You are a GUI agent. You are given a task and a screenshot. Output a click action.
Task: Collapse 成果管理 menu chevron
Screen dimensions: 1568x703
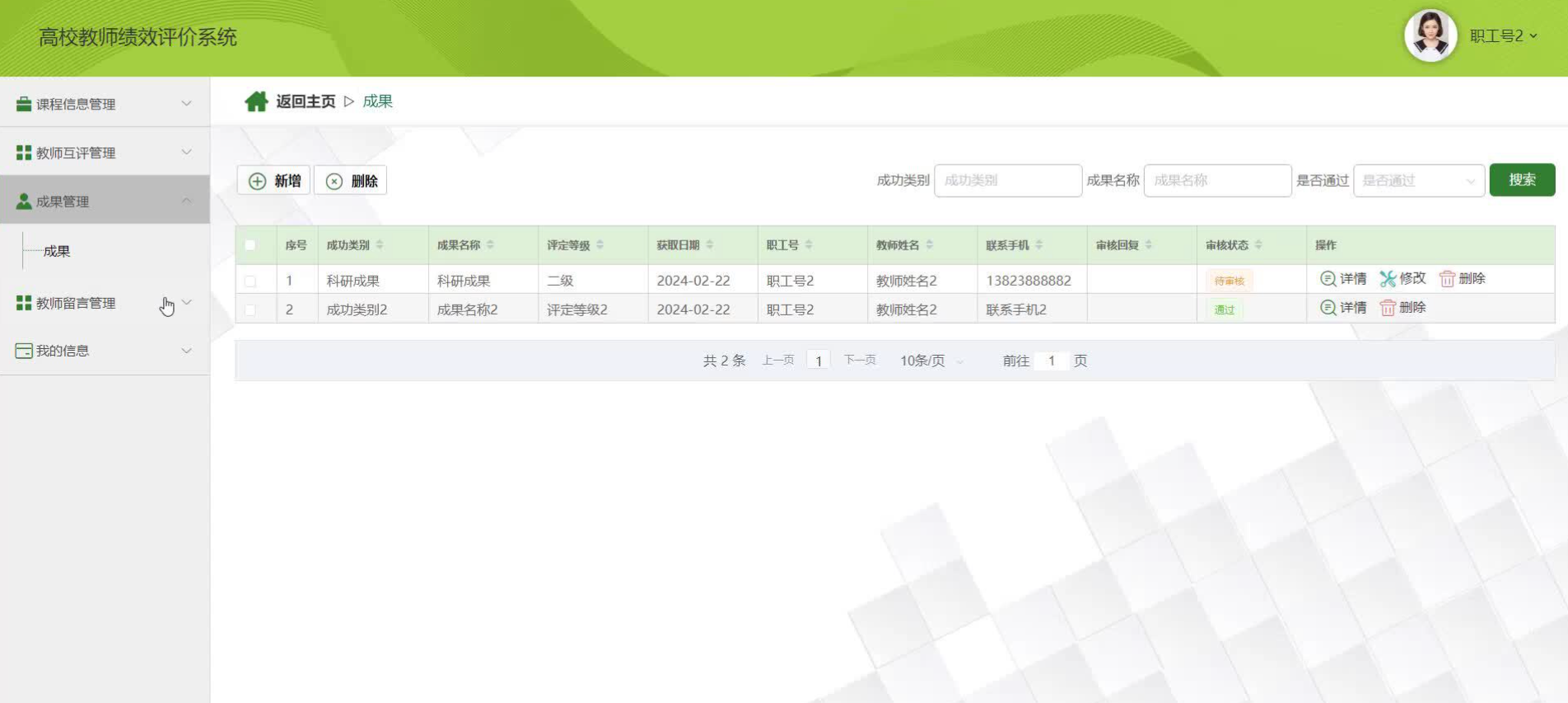(x=186, y=201)
